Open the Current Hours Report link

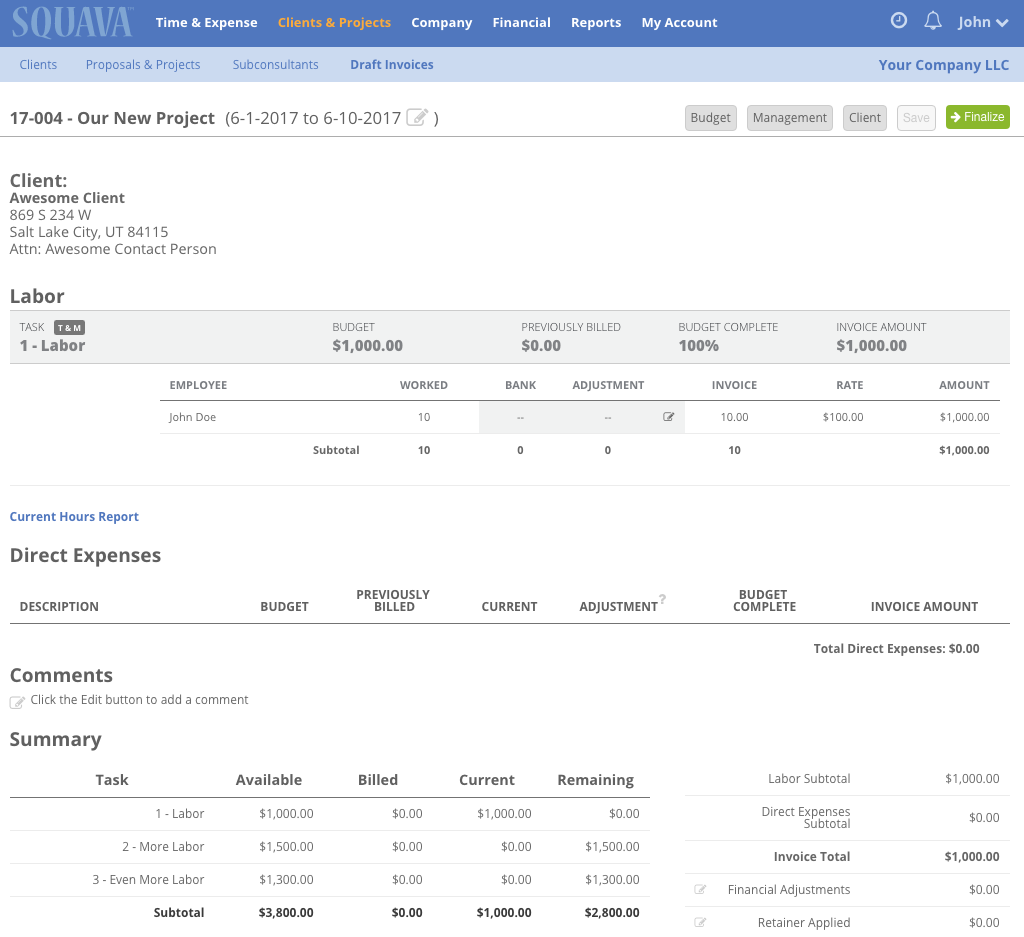(x=74, y=516)
